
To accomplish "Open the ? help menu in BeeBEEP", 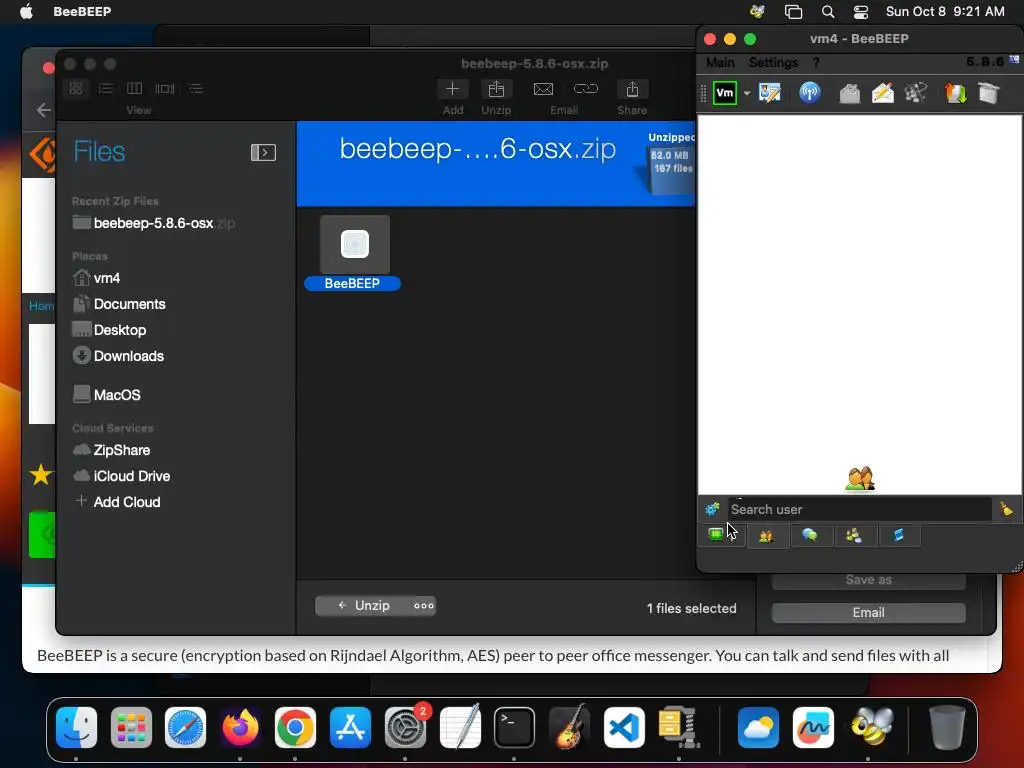I will (x=816, y=63).
